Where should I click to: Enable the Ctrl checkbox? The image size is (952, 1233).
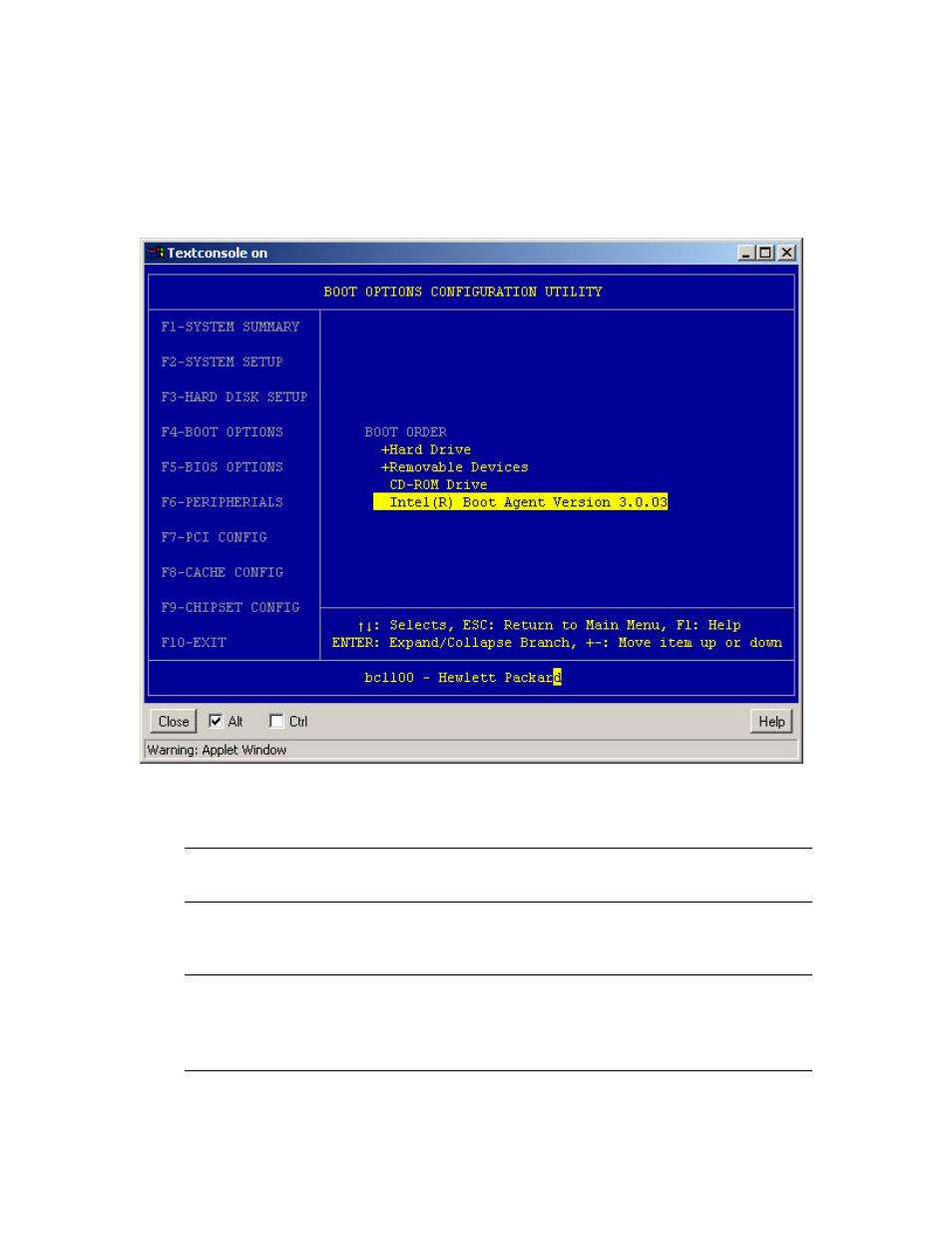point(276,721)
